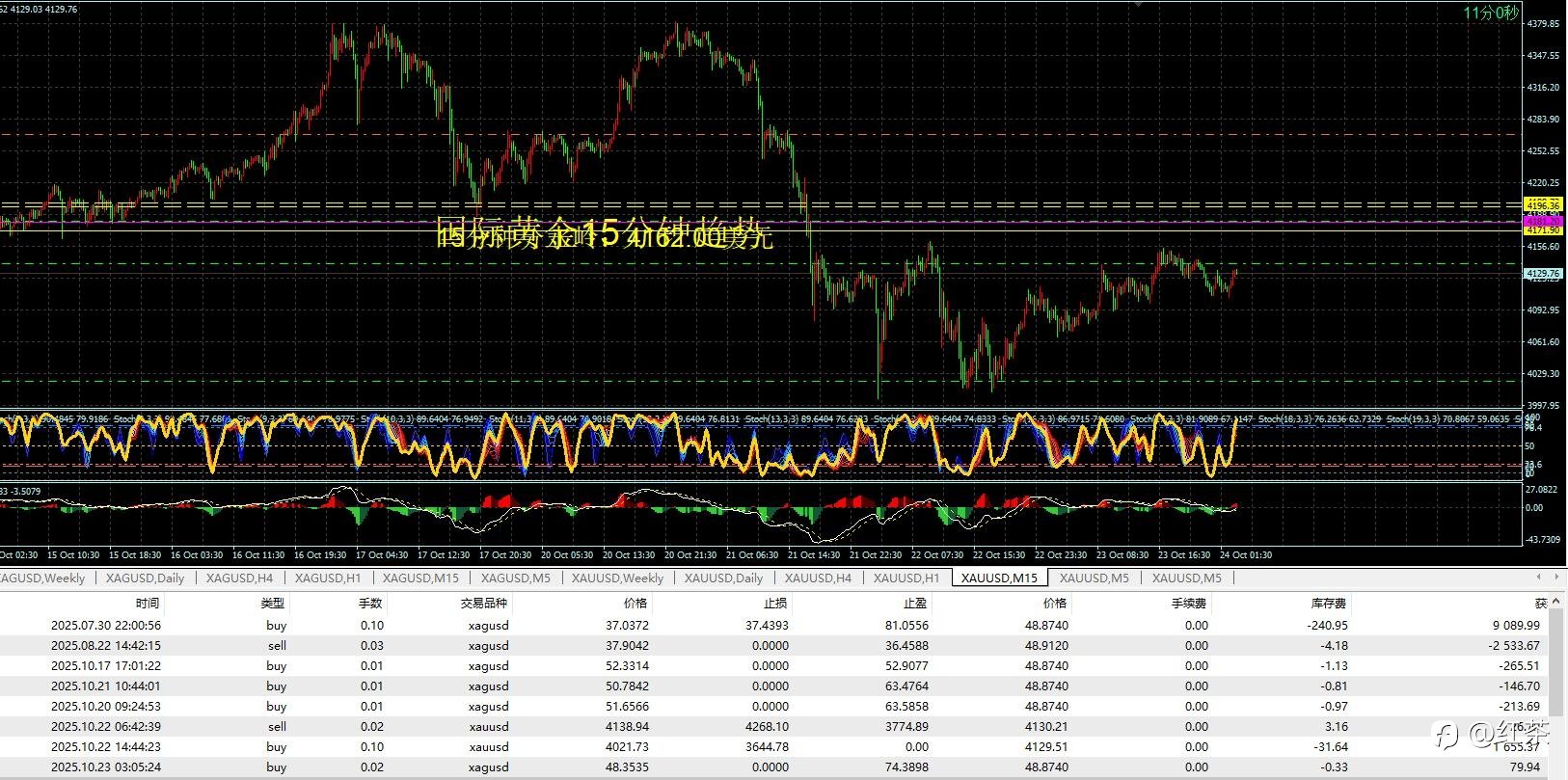Click the scroll-up arrow of the trade list

point(1557,603)
